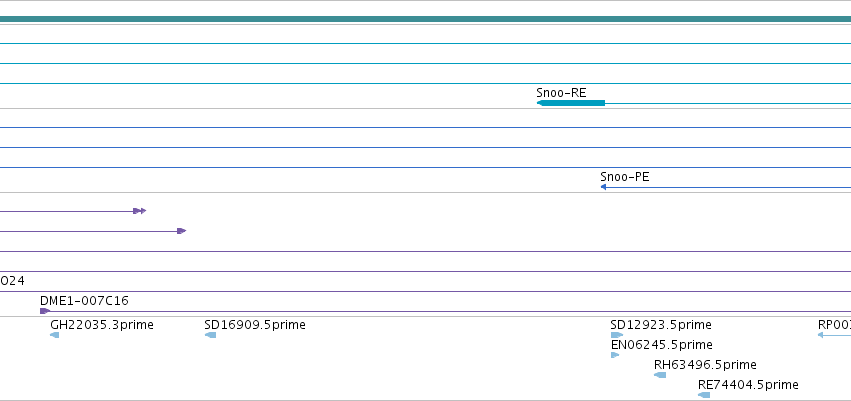Viewport: 851px width, 401px height.
Task: Select the DME1-007C16 purple start glyph
Action: pyautogui.click(x=45, y=311)
